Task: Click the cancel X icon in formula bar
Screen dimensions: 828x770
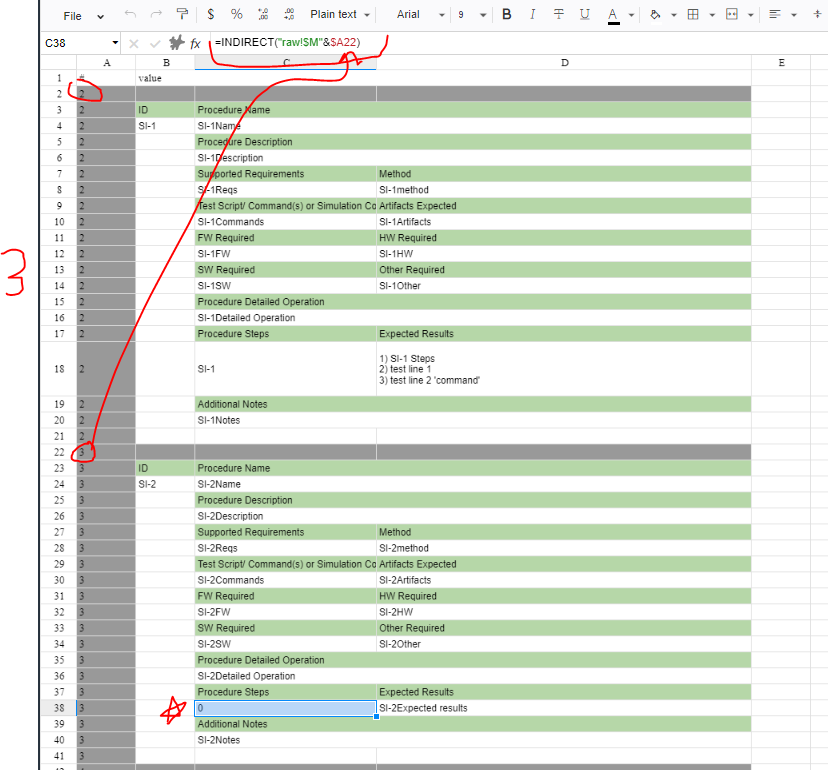Action: 134,43
